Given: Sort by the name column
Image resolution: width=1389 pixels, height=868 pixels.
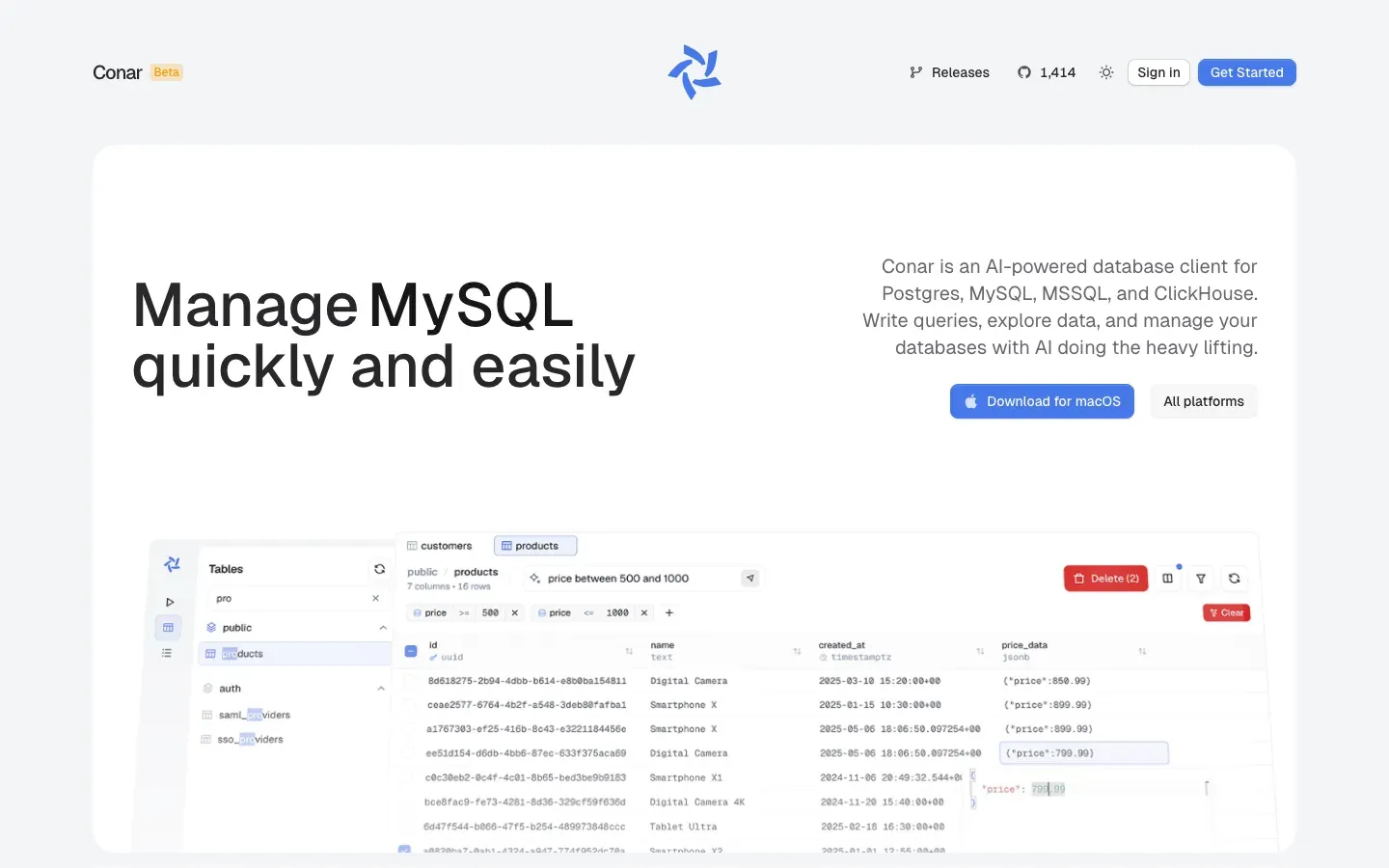Looking at the screenshot, I should pyautogui.click(x=797, y=652).
